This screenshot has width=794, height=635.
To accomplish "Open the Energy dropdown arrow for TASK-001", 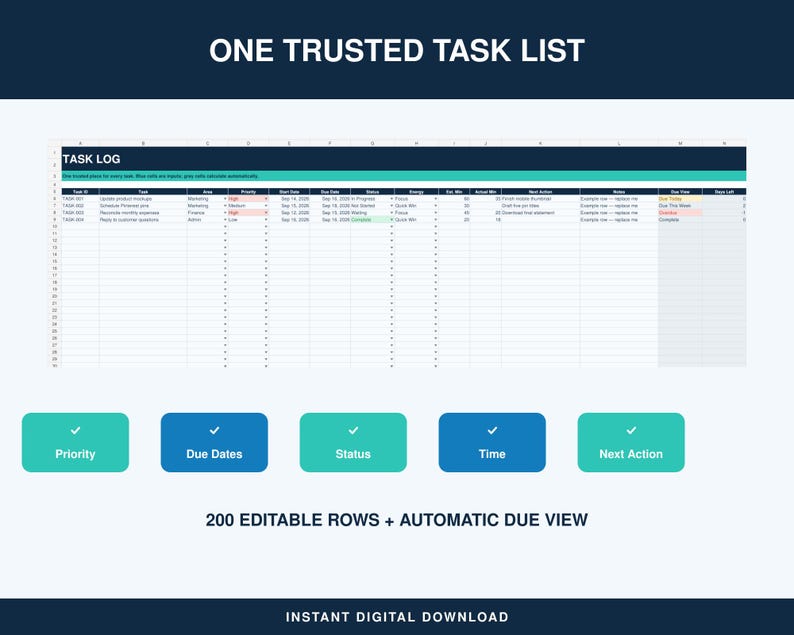I will [435, 199].
